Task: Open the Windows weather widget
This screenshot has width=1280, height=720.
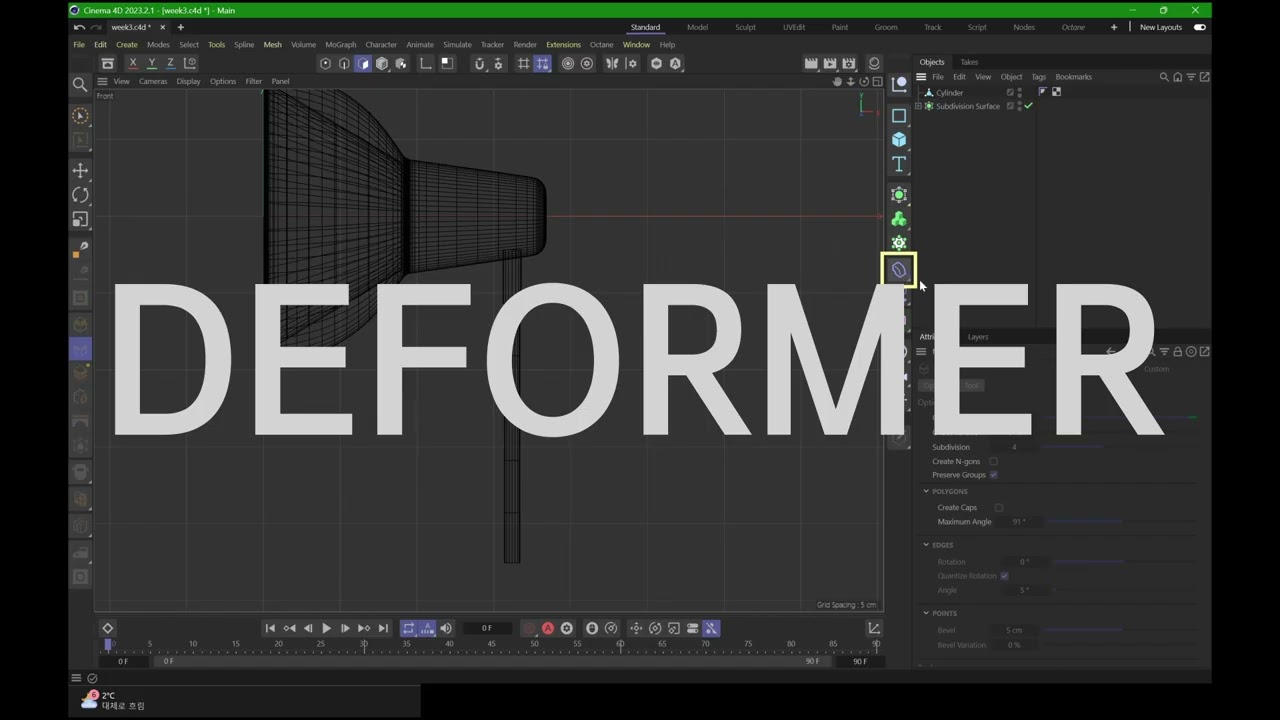Action: (x=113, y=700)
